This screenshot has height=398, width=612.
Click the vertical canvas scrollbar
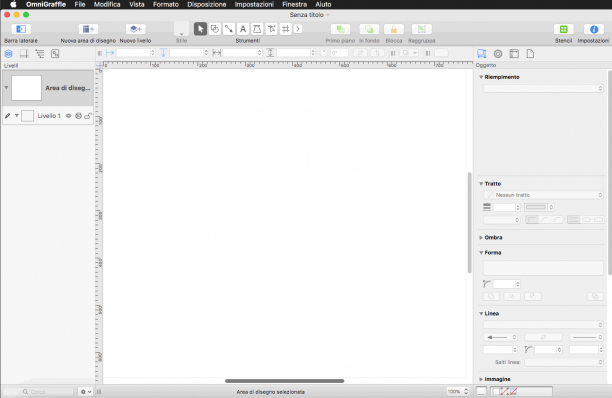point(470,223)
